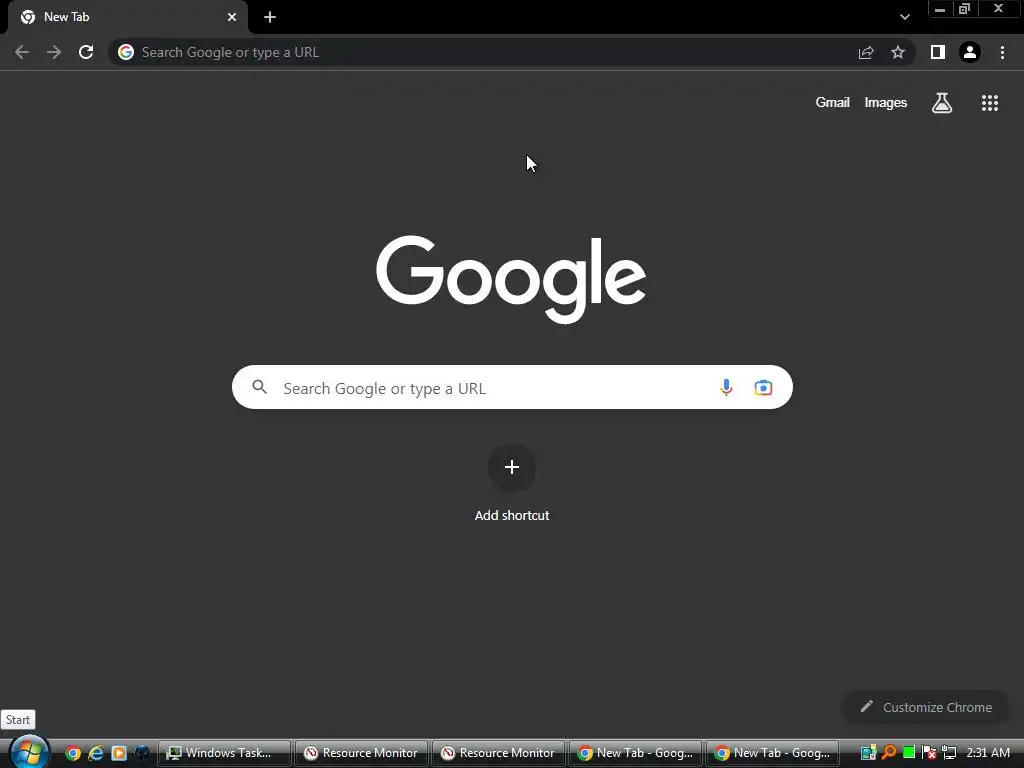This screenshot has width=1024, height=768.
Task: Open the profile avatar menu
Action: click(970, 52)
